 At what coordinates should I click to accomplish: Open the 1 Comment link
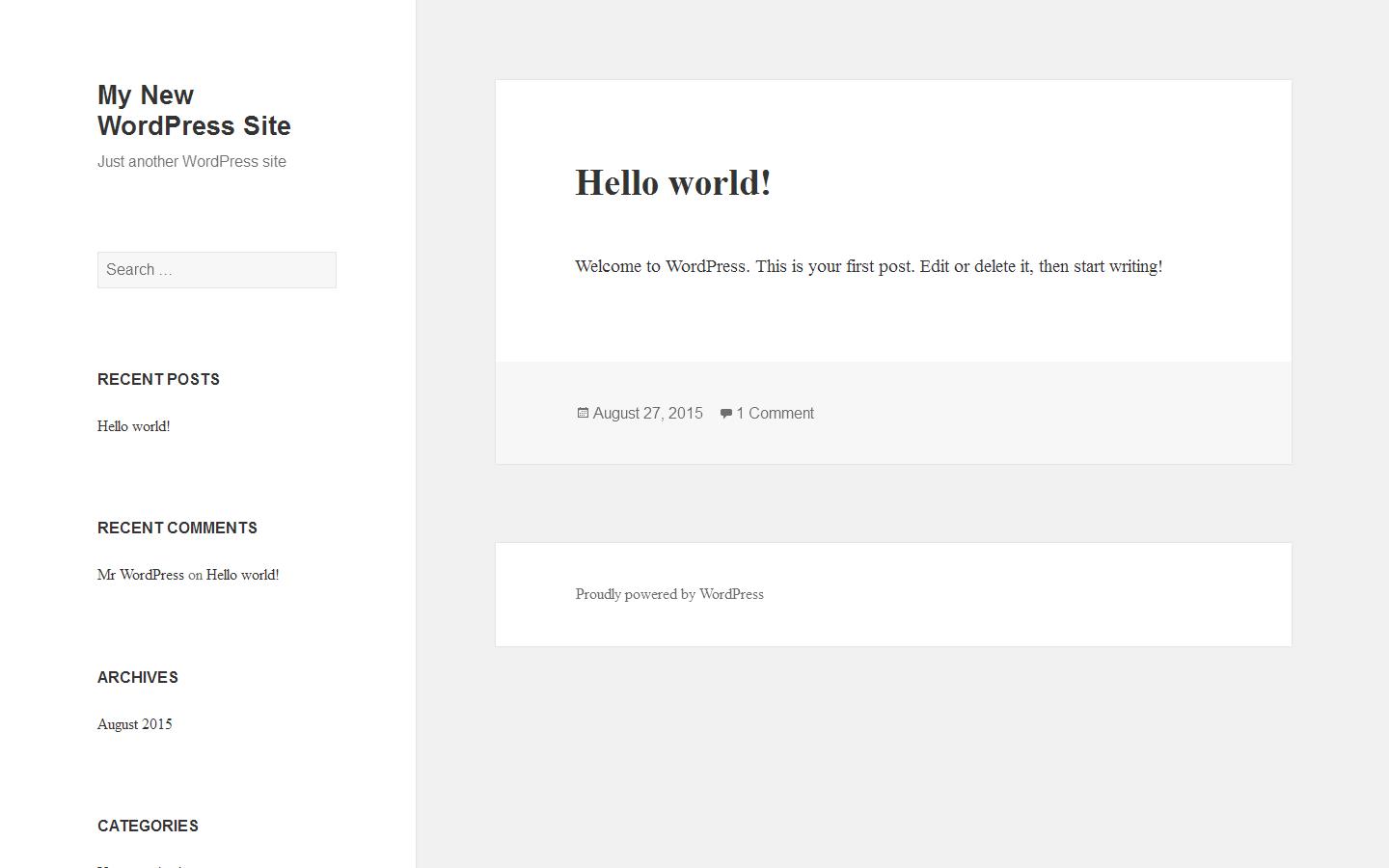[775, 413]
